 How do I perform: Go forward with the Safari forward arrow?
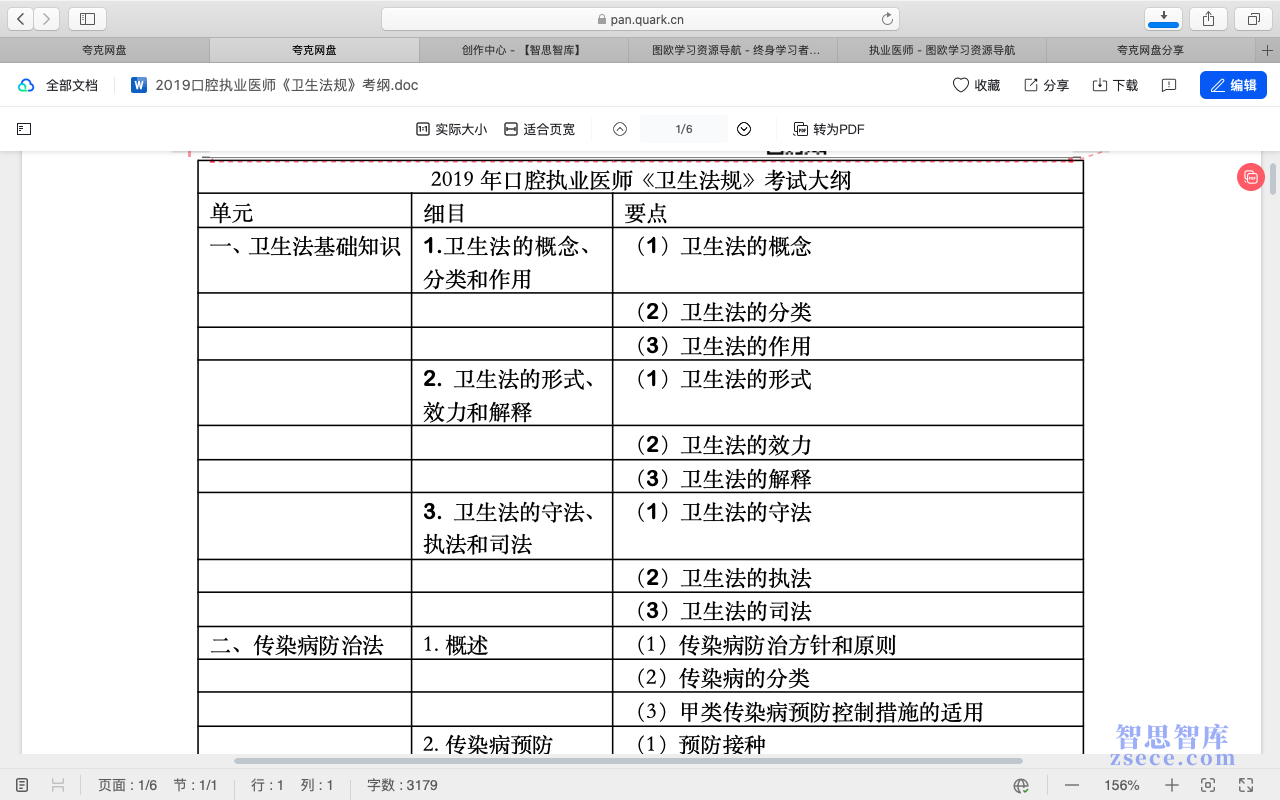(46, 19)
